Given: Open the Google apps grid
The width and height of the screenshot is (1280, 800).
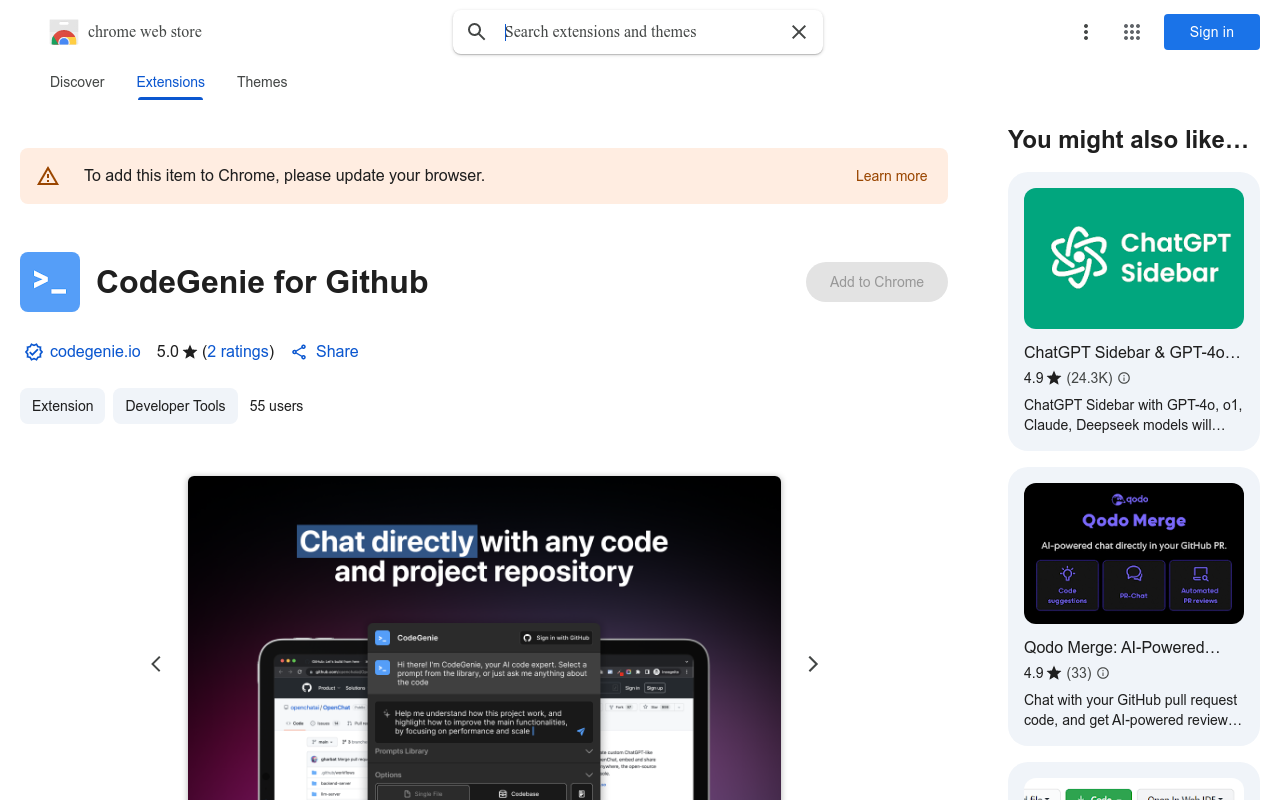Looking at the screenshot, I should tap(1132, 32).
